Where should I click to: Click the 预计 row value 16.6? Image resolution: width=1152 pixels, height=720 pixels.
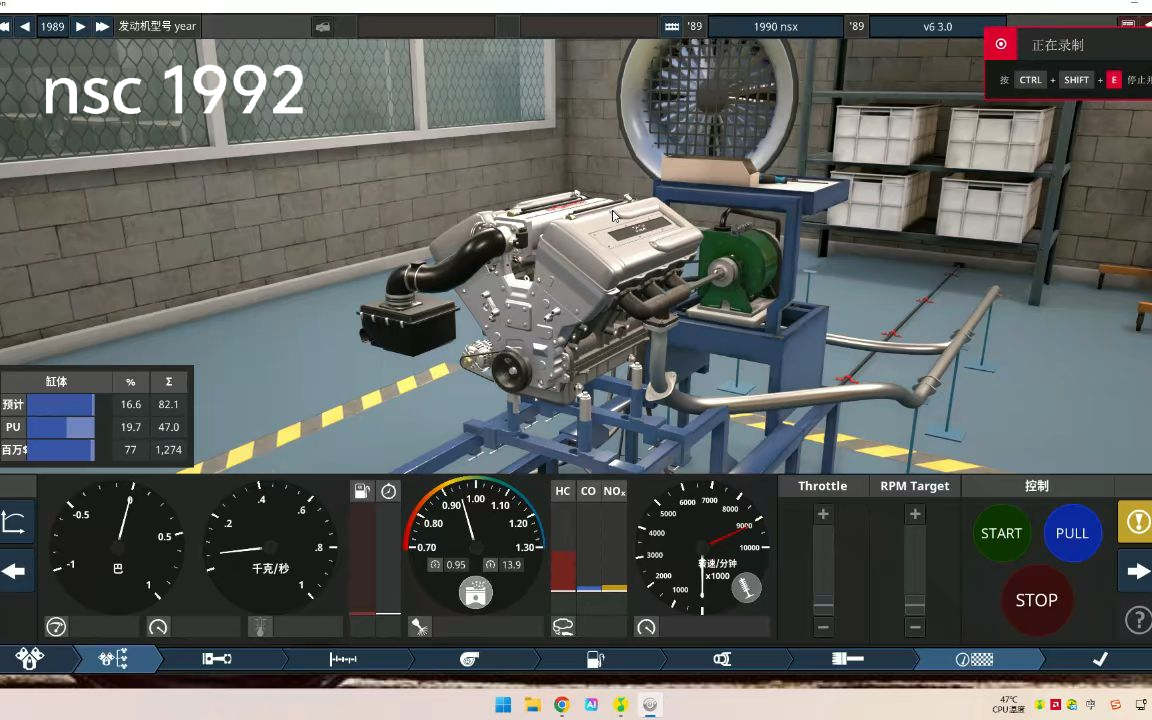(x=131, y=404)
